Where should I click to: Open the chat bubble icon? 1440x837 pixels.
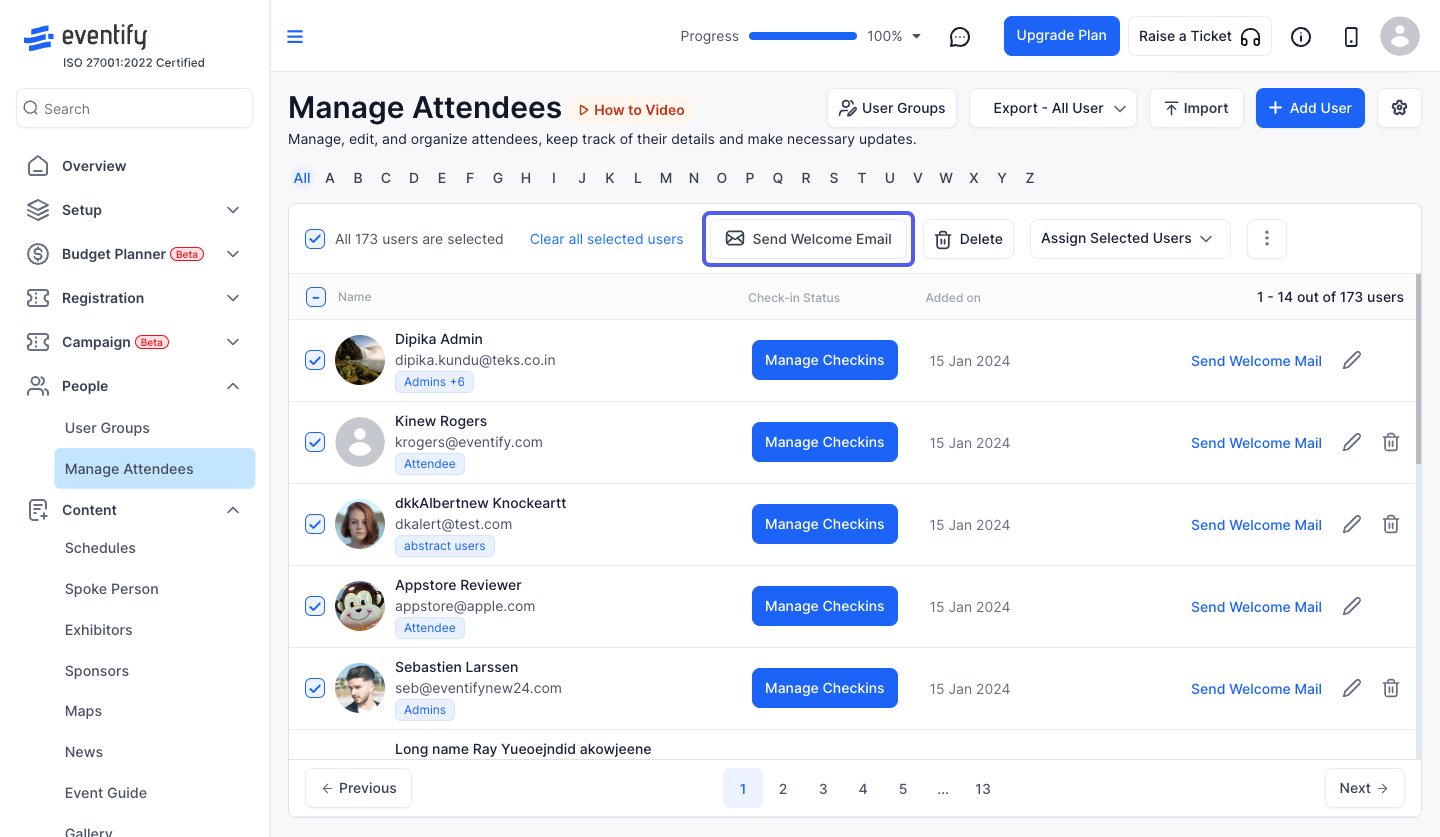(x=960, y=37)
